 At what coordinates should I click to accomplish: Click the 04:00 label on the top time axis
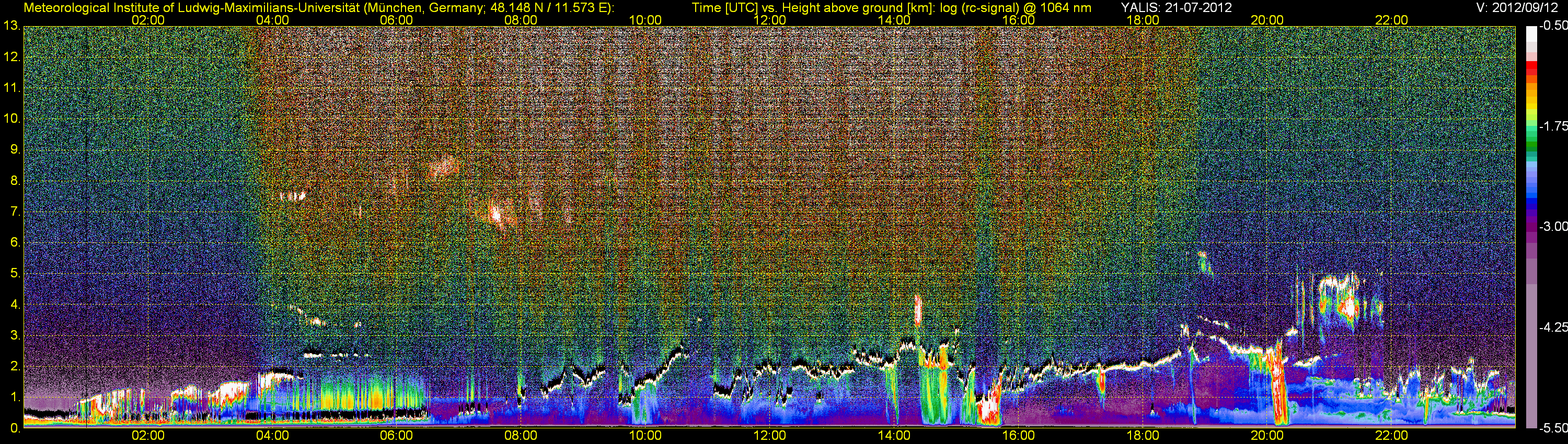272,20
